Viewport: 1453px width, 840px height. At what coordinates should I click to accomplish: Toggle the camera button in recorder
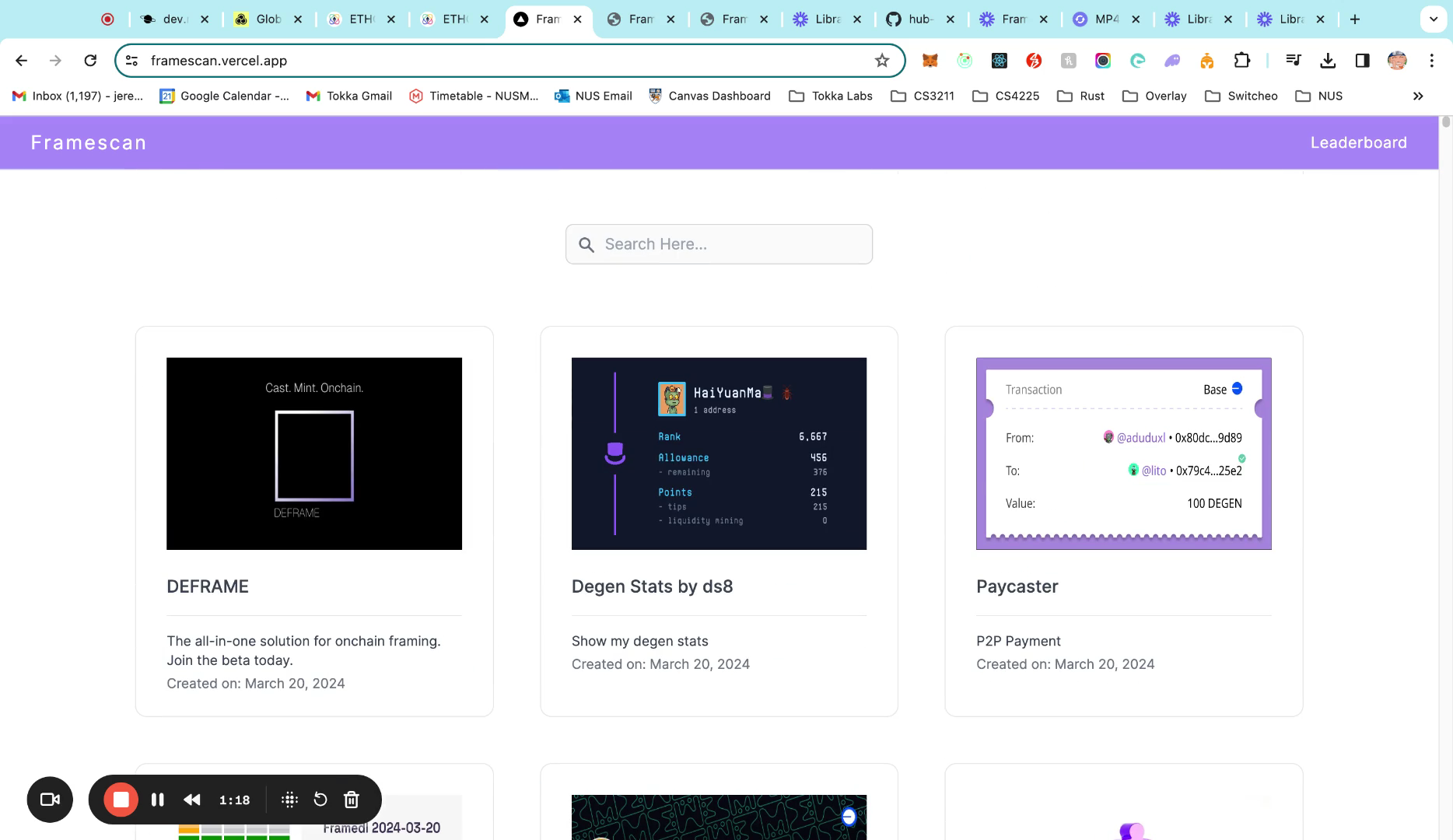[50, 800]
